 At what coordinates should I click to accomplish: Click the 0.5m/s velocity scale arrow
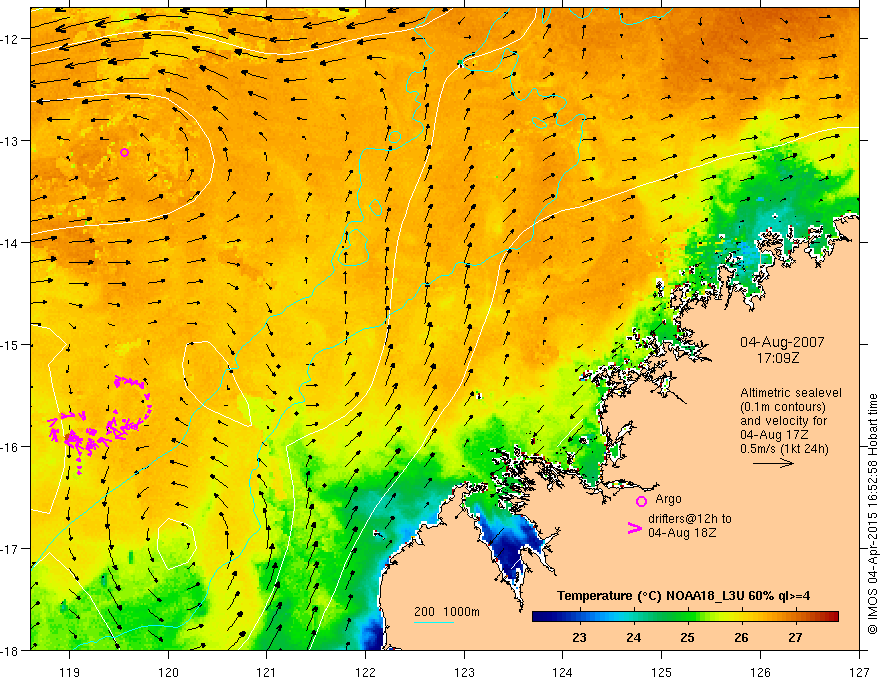[773, 463]
